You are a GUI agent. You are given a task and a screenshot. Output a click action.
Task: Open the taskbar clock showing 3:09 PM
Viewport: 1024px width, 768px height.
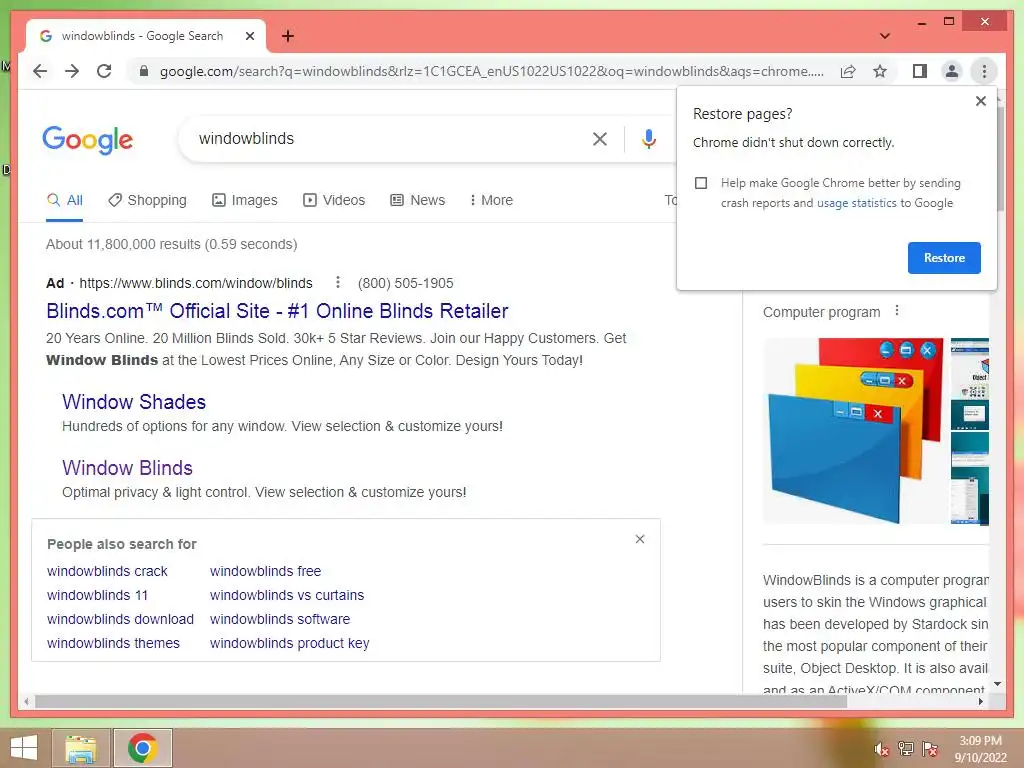[980, 749]
